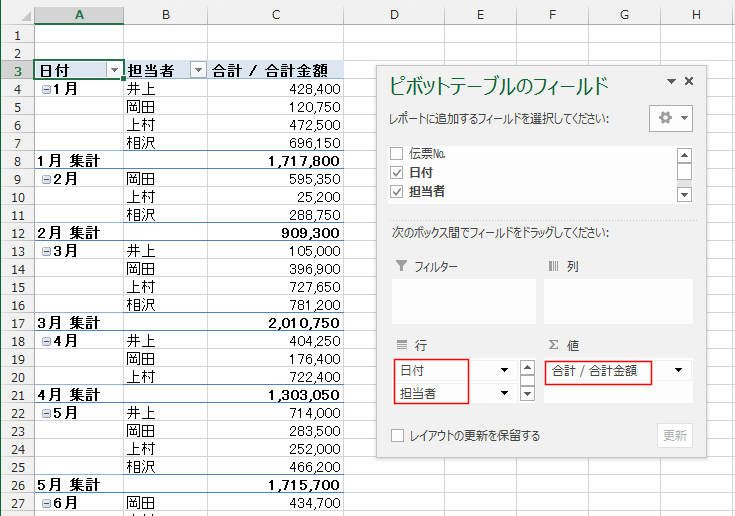Check the 伝票№ field checkbox

(397, 154)
